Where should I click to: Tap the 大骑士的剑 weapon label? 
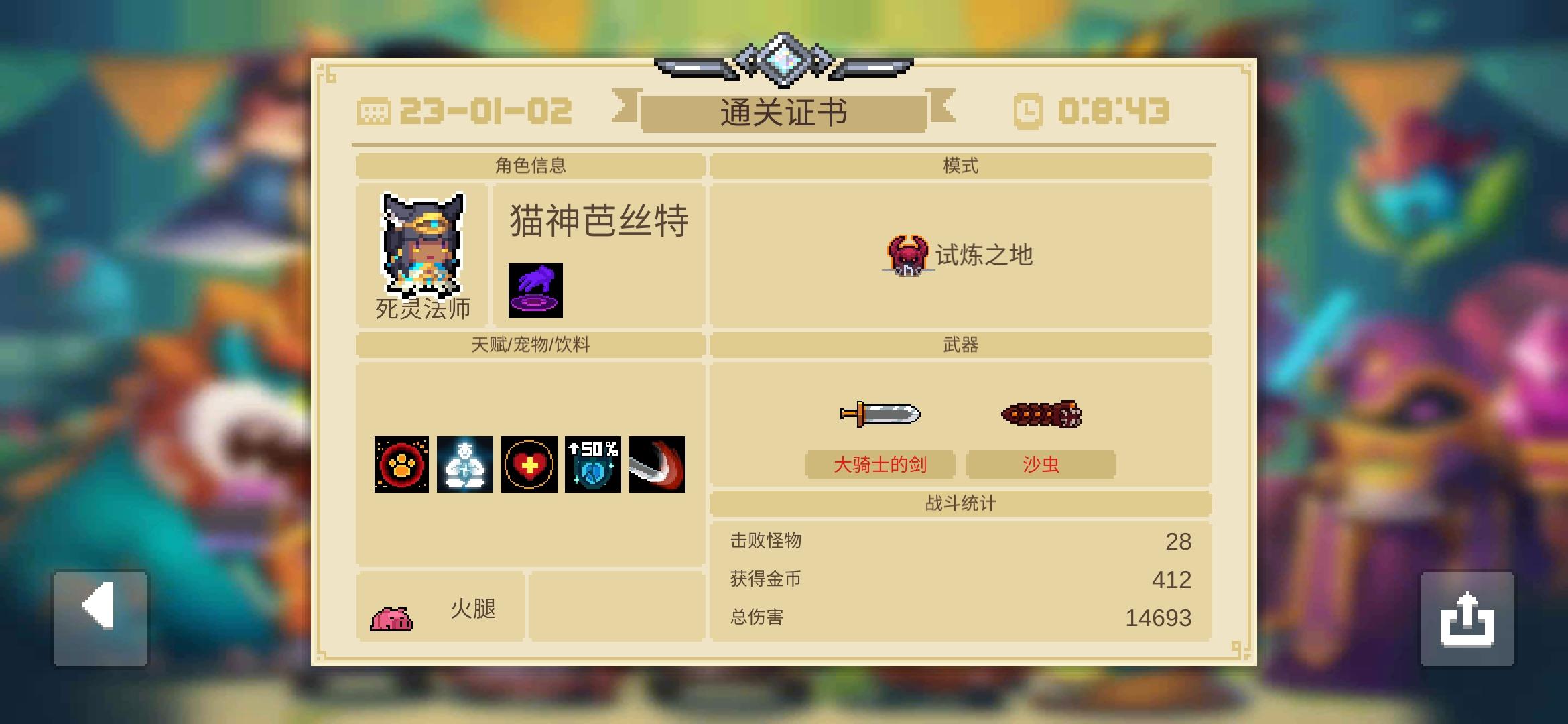pos(880,465)
